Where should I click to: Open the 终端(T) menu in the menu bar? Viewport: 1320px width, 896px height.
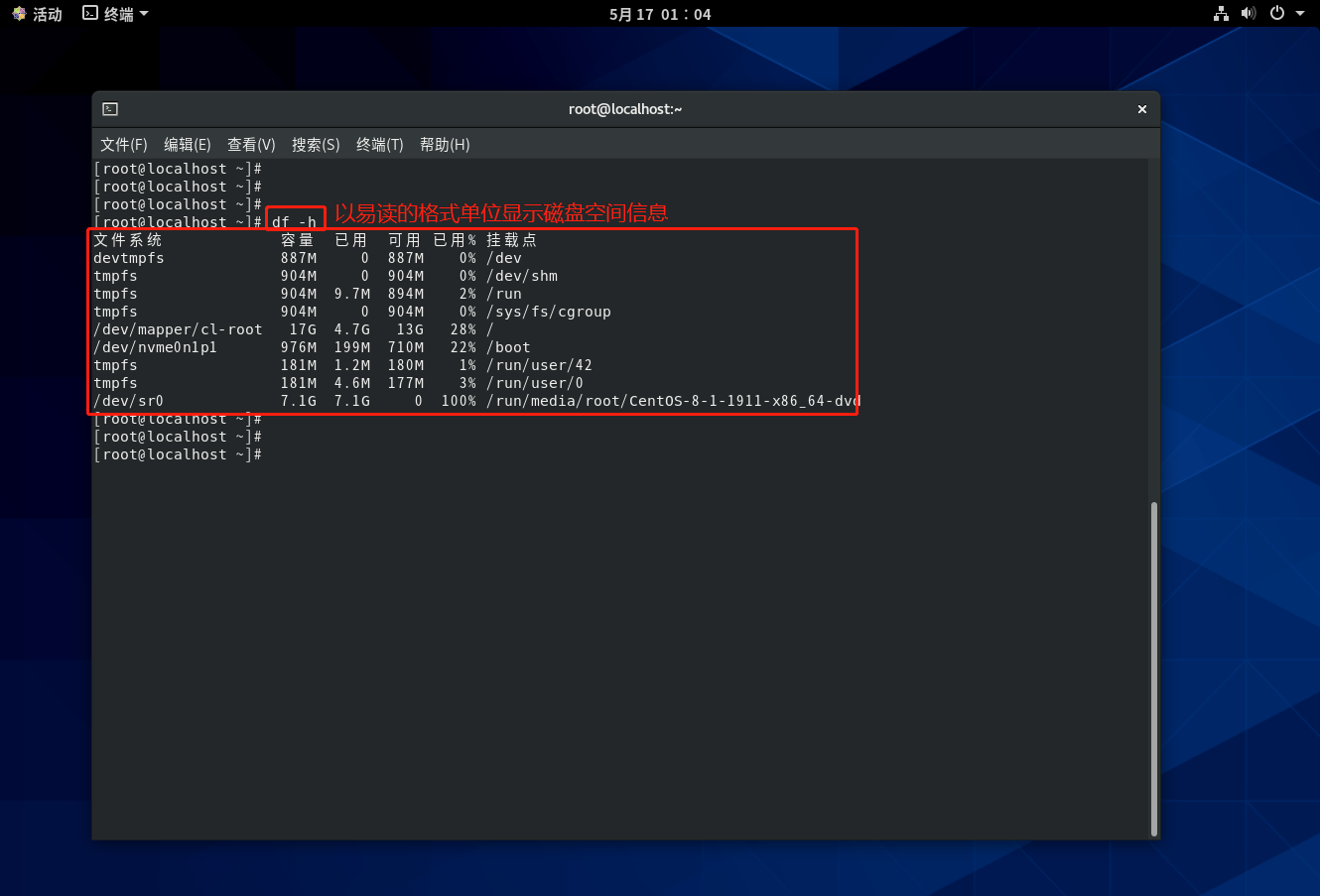click(379, 145)
